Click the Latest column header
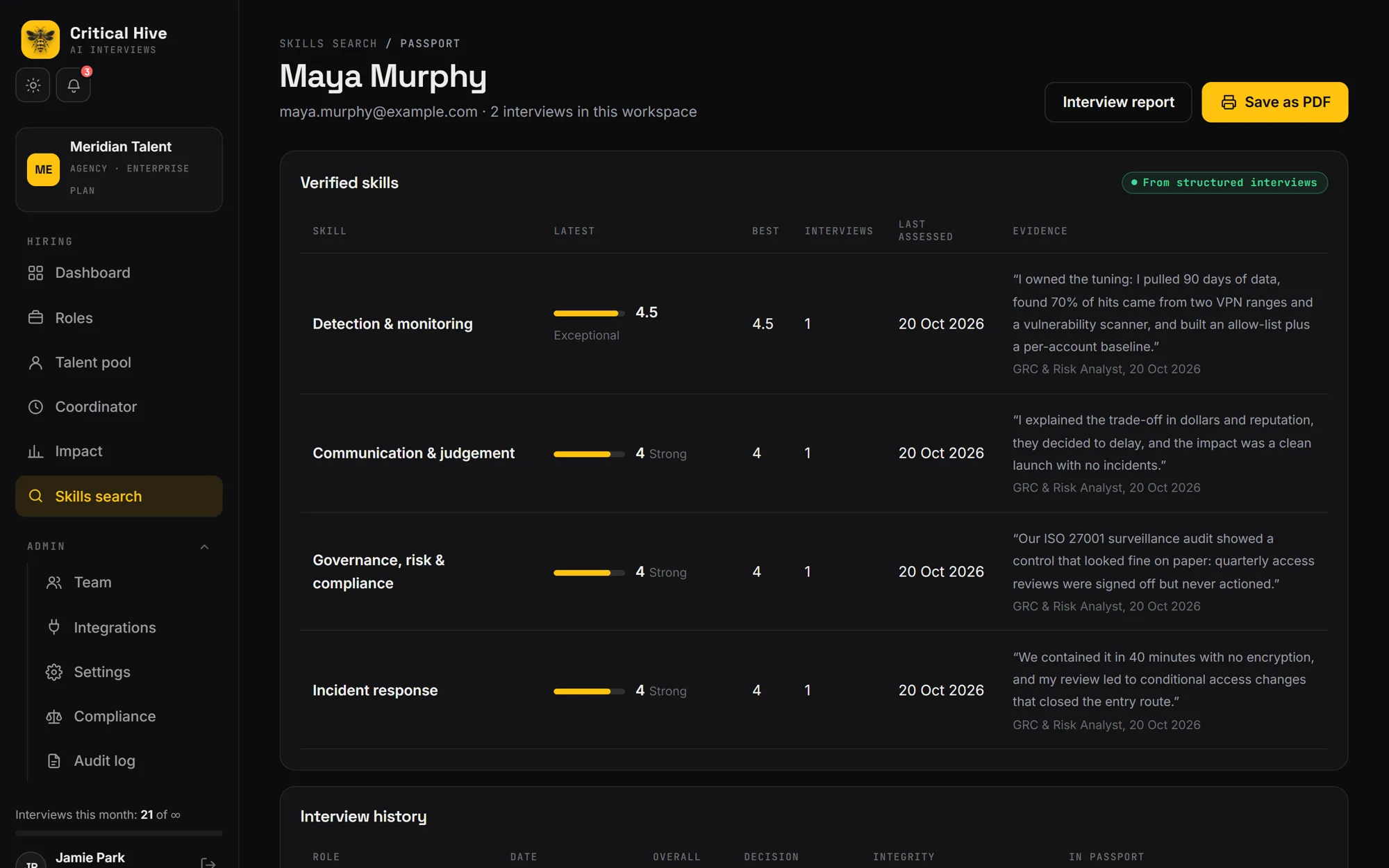The width and height of the screenshot is (1389, 868). (574, 231)
